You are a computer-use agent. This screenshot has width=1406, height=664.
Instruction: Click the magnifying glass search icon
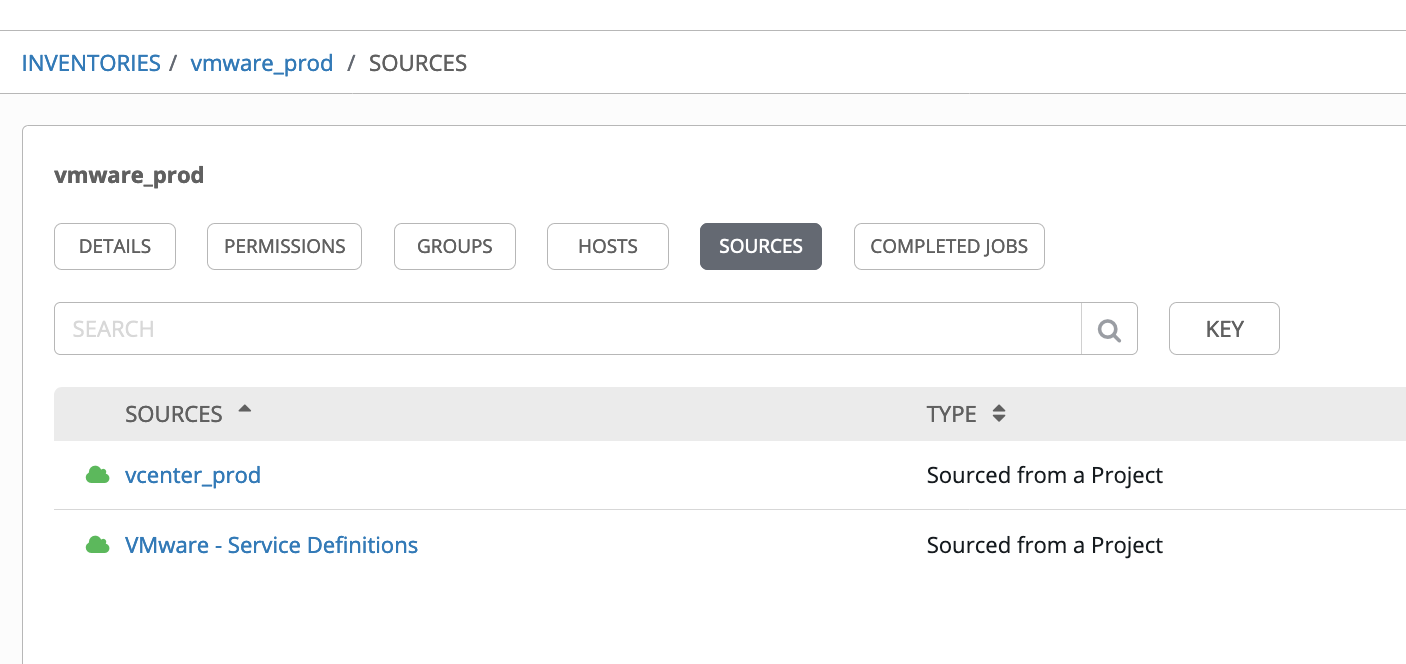pos(1109,329)
